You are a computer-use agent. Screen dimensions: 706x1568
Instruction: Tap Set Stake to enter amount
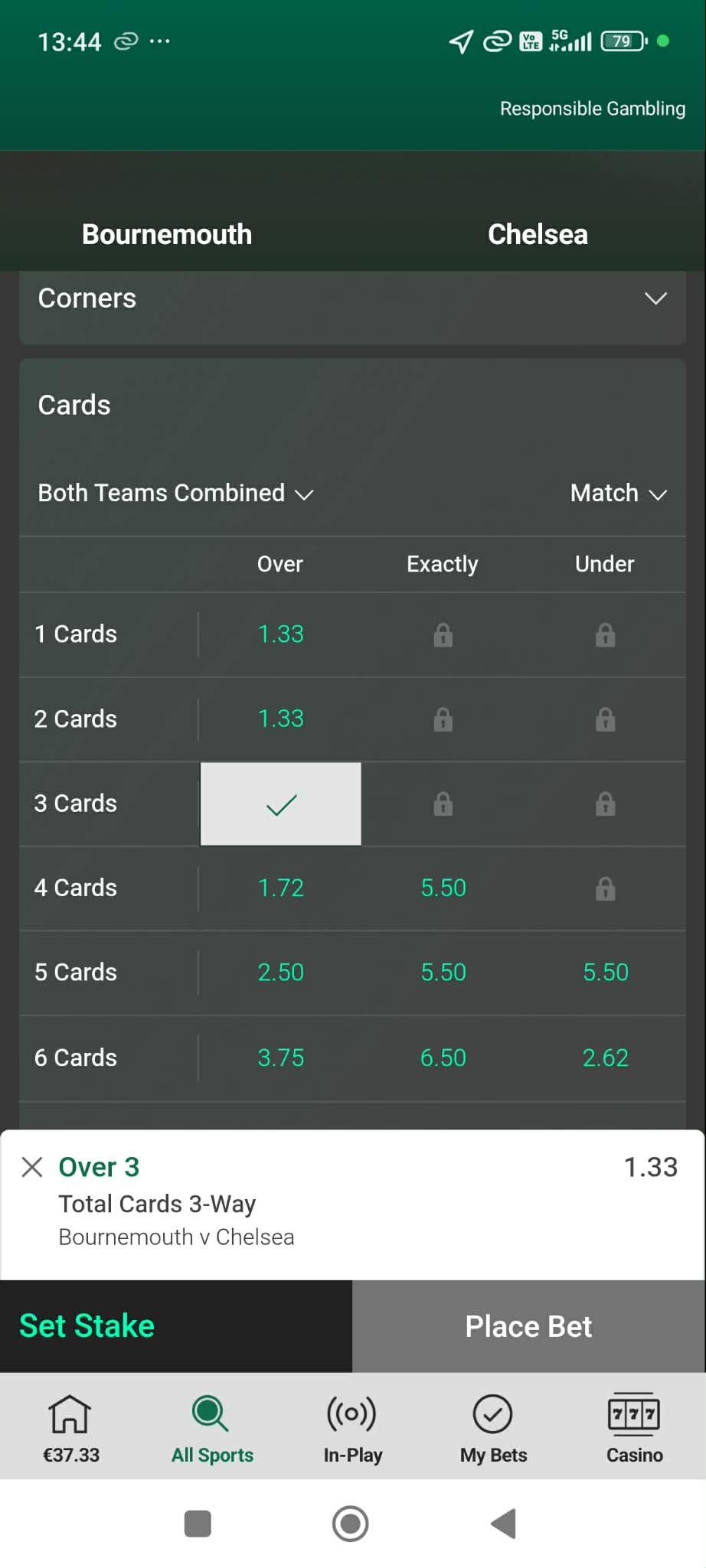tap(87, 1326)
